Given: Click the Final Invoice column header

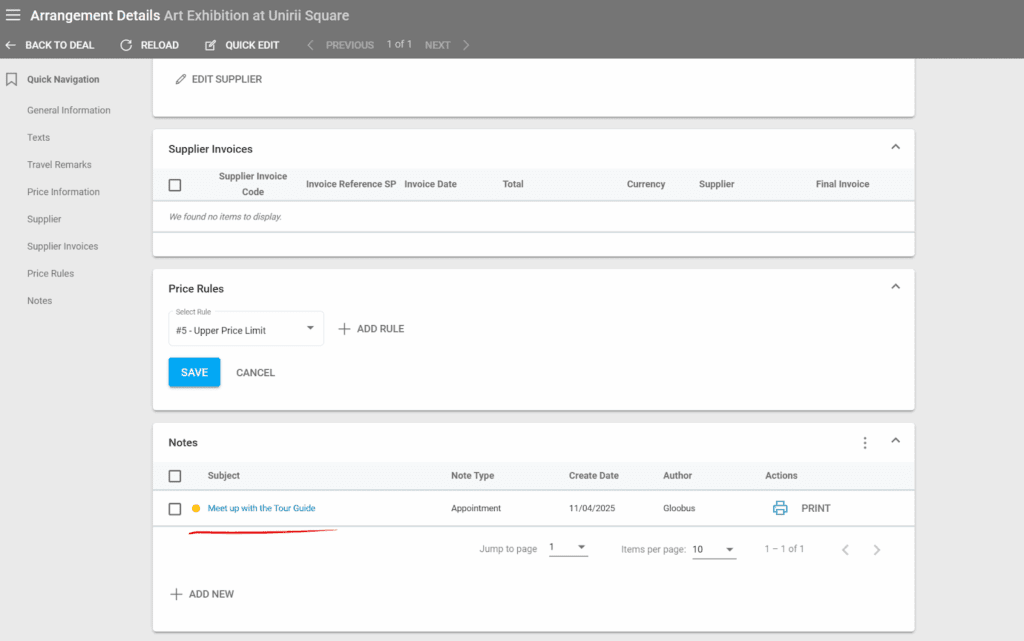Looking at the screenshot, I should (842, 184).
